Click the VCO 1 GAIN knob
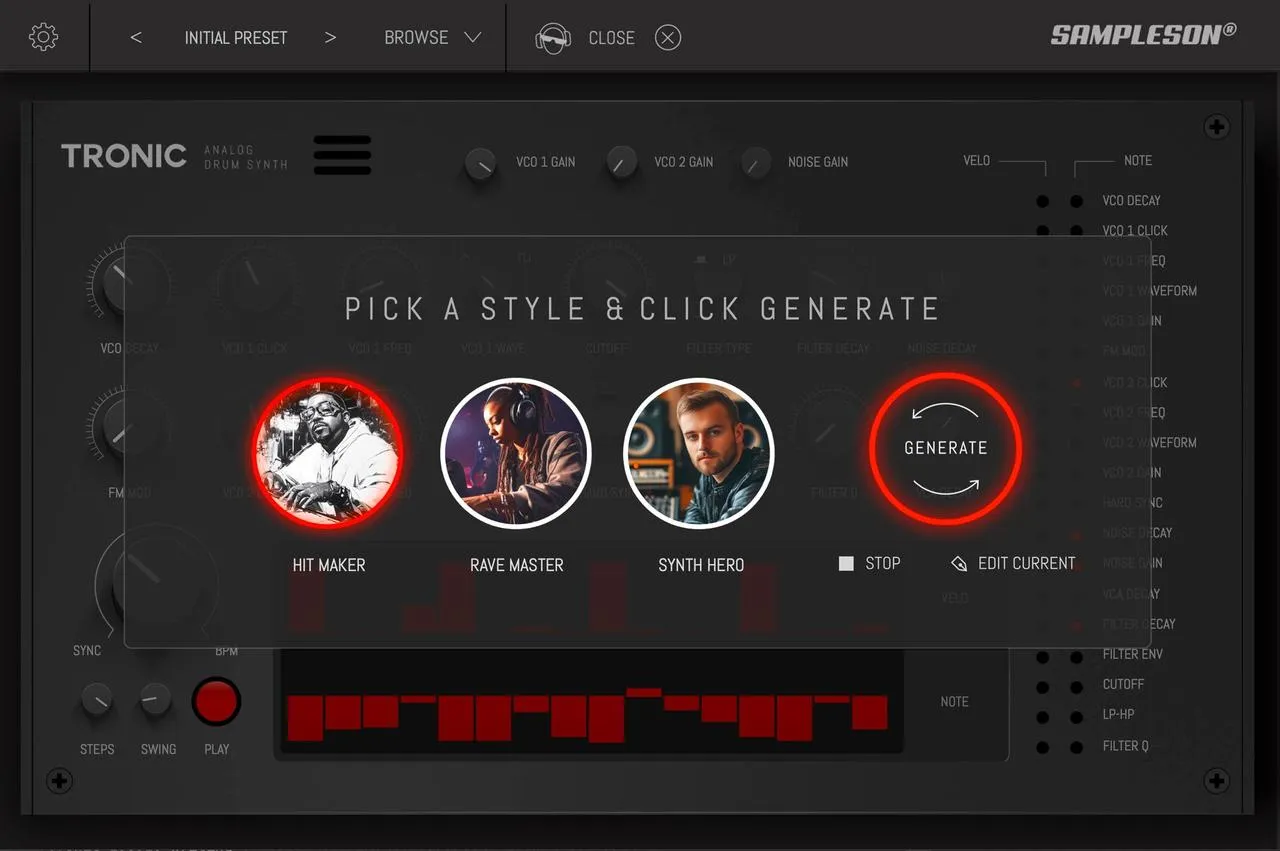The height and width of the screenshot is (851, 1280). tap(481, 163)
